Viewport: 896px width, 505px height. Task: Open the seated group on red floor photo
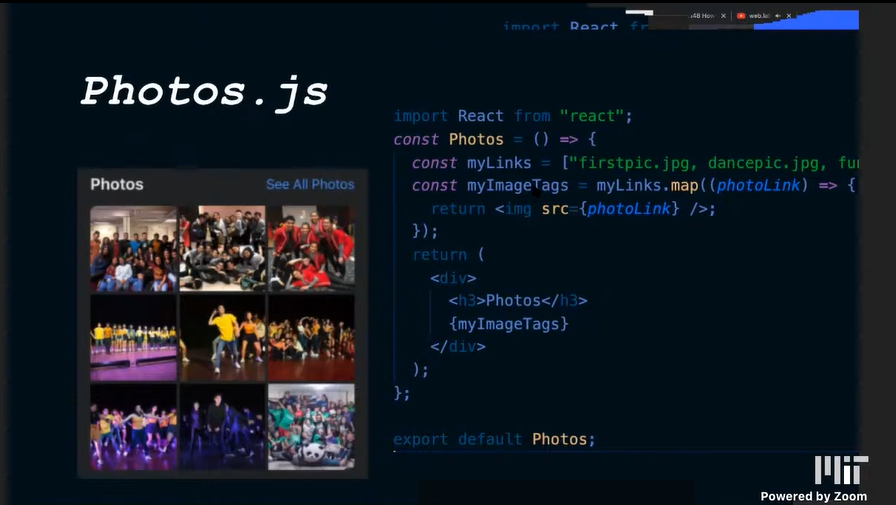coord(311,338)
